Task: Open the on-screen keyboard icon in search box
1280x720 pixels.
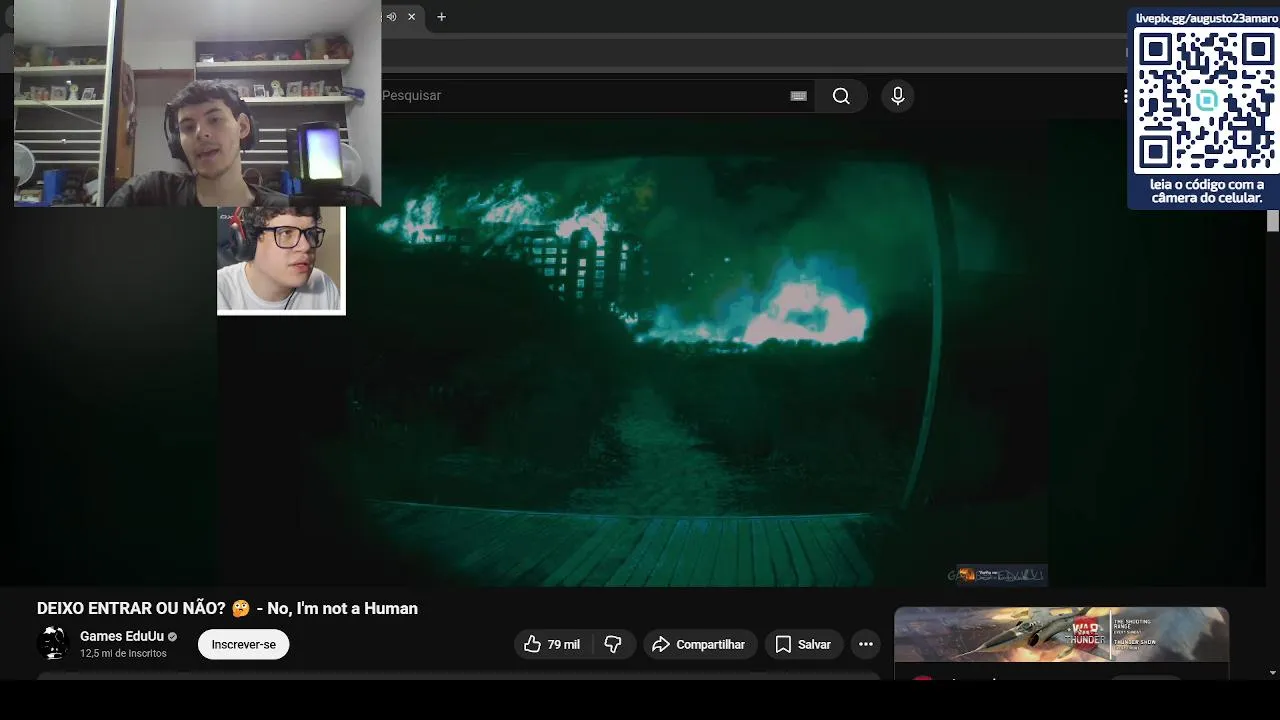Action: coord(798,96)
